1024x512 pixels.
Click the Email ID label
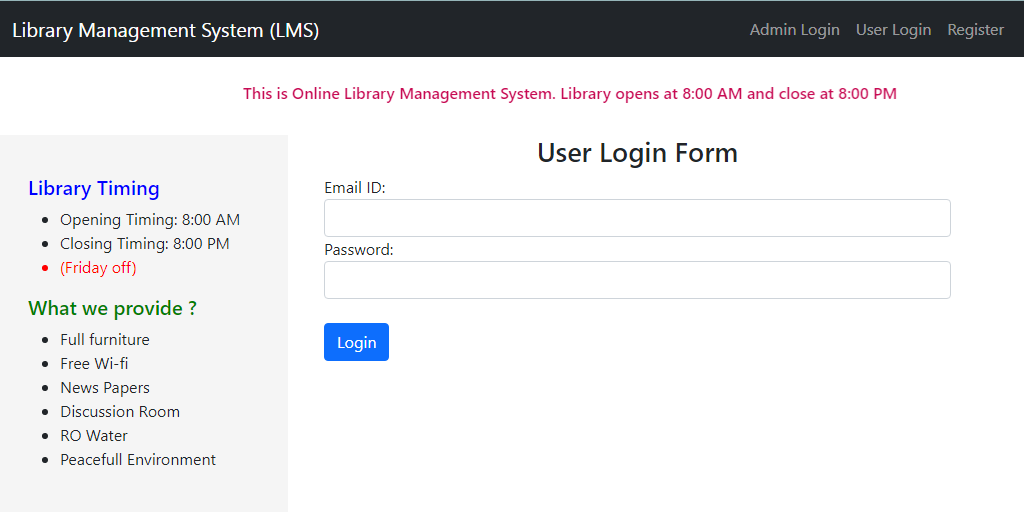[355, 188]
